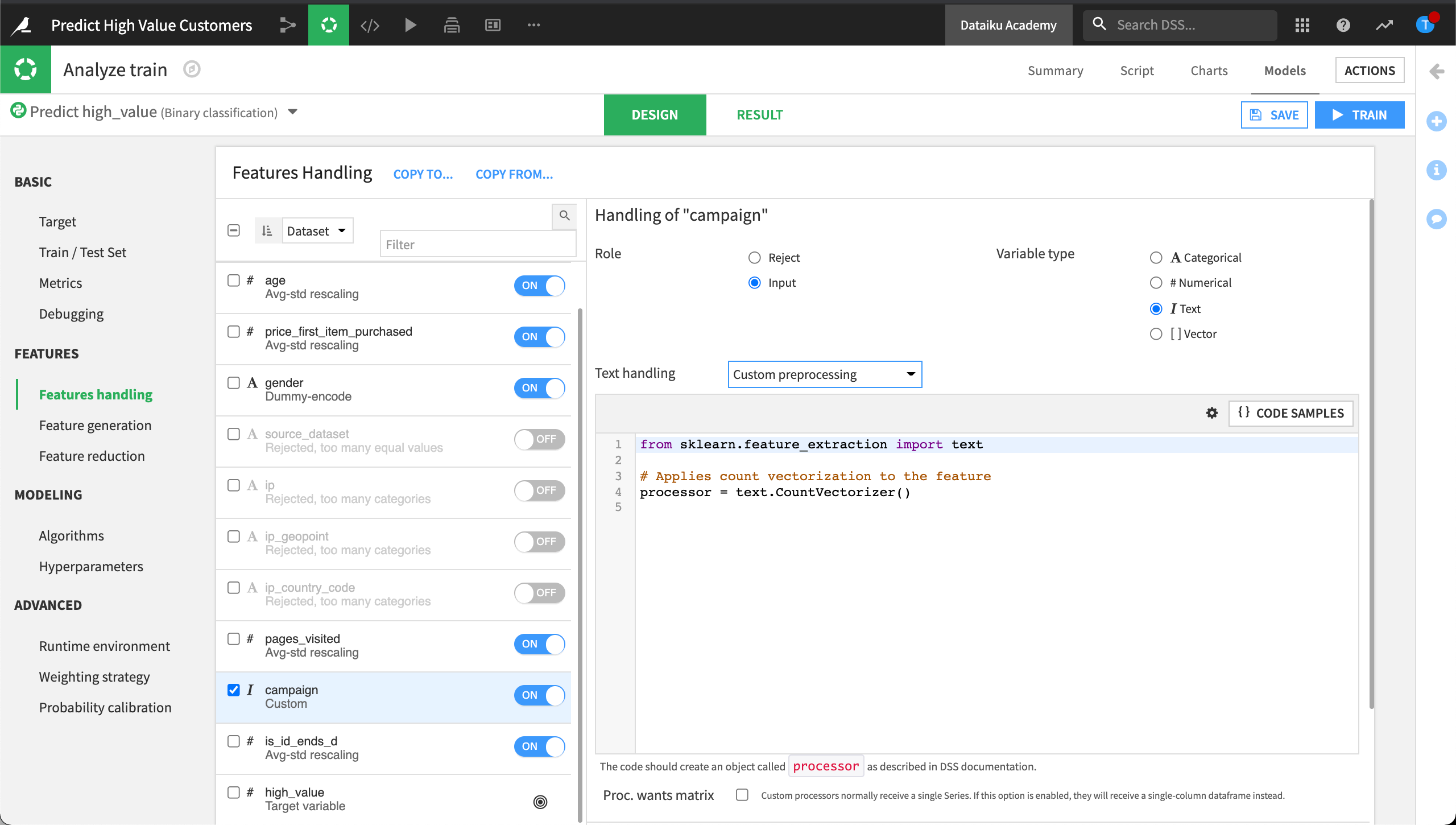
Task: Uncheck the campaign feature checkbox
Action: [x=234, y=690]
